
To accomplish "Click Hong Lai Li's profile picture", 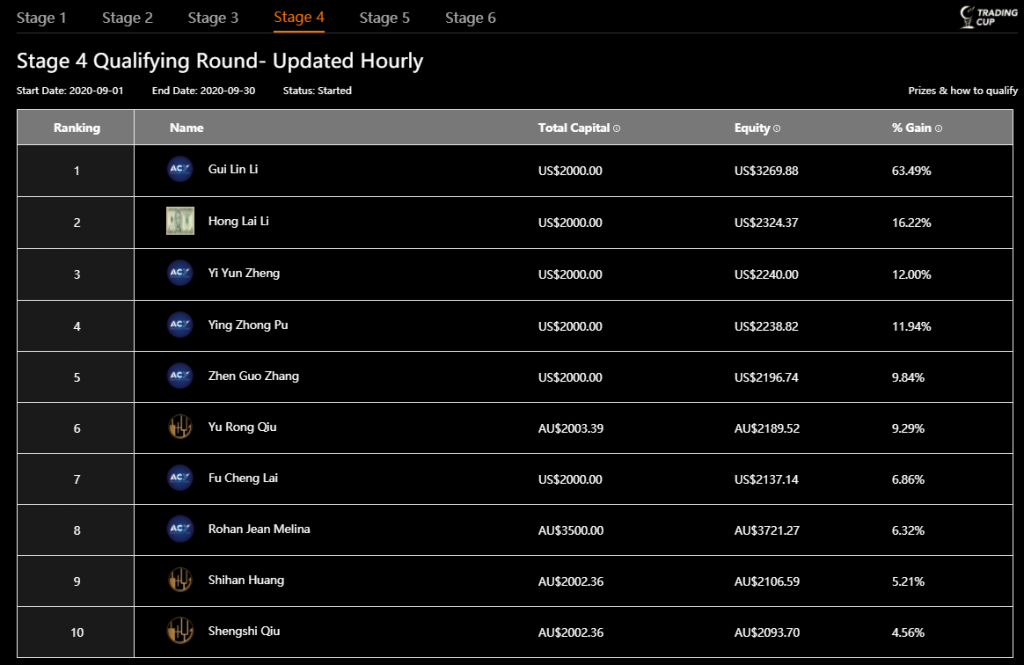I will [x=179, y=221].
